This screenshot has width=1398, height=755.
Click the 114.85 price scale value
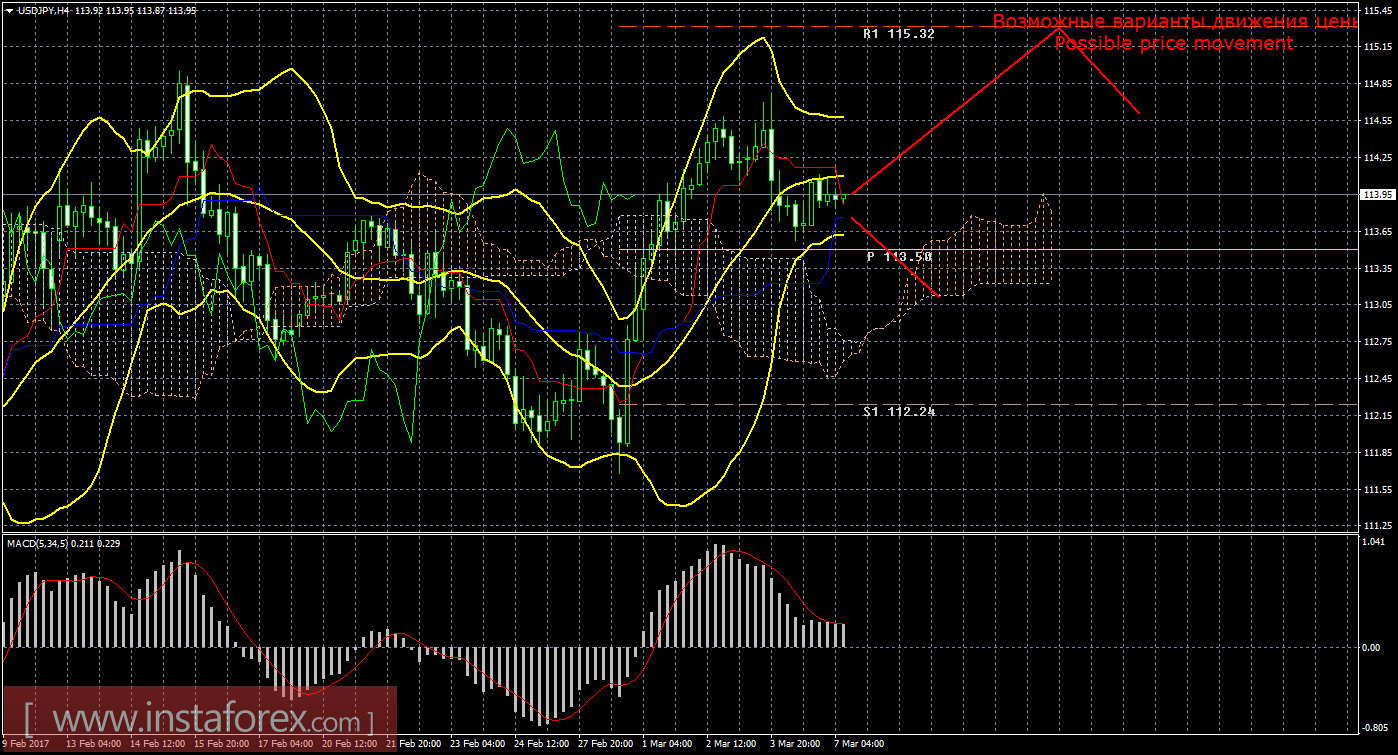click(1379, 84)
